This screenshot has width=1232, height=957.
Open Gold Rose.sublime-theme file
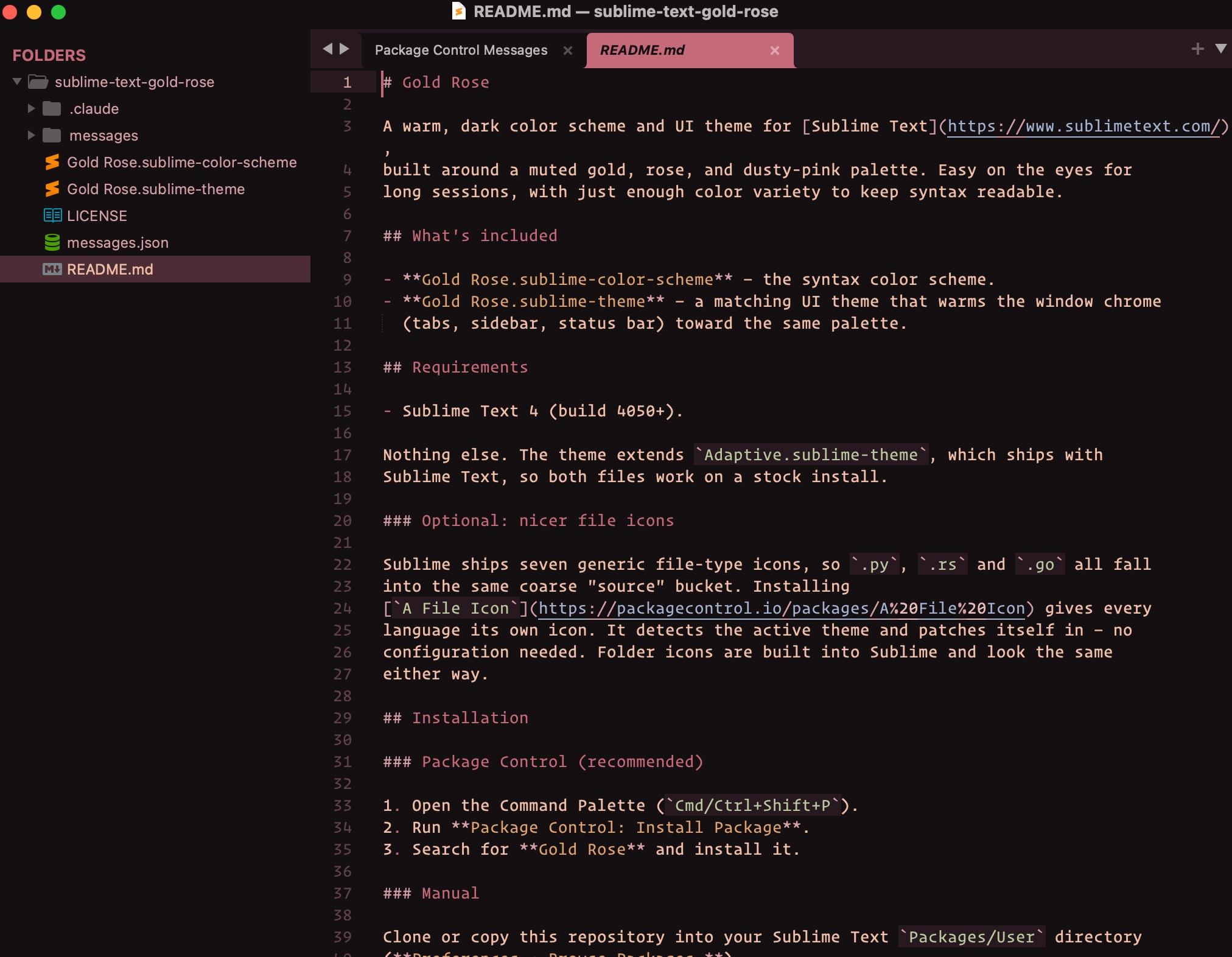pos(156,189)
